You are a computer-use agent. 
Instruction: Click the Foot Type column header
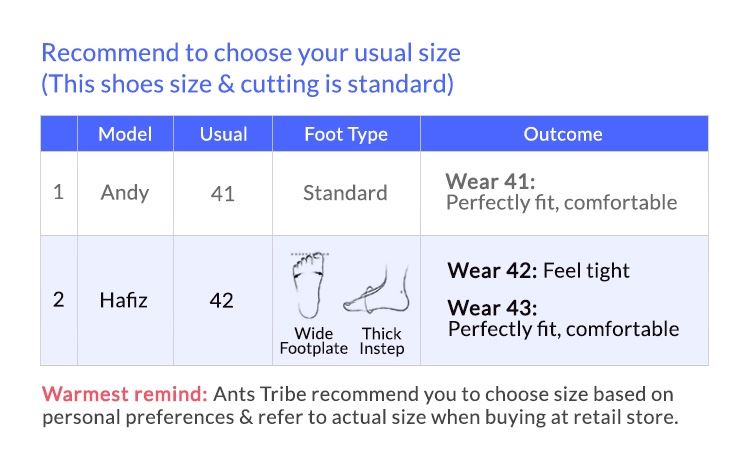pyautogui.click(x=346, y=134)
